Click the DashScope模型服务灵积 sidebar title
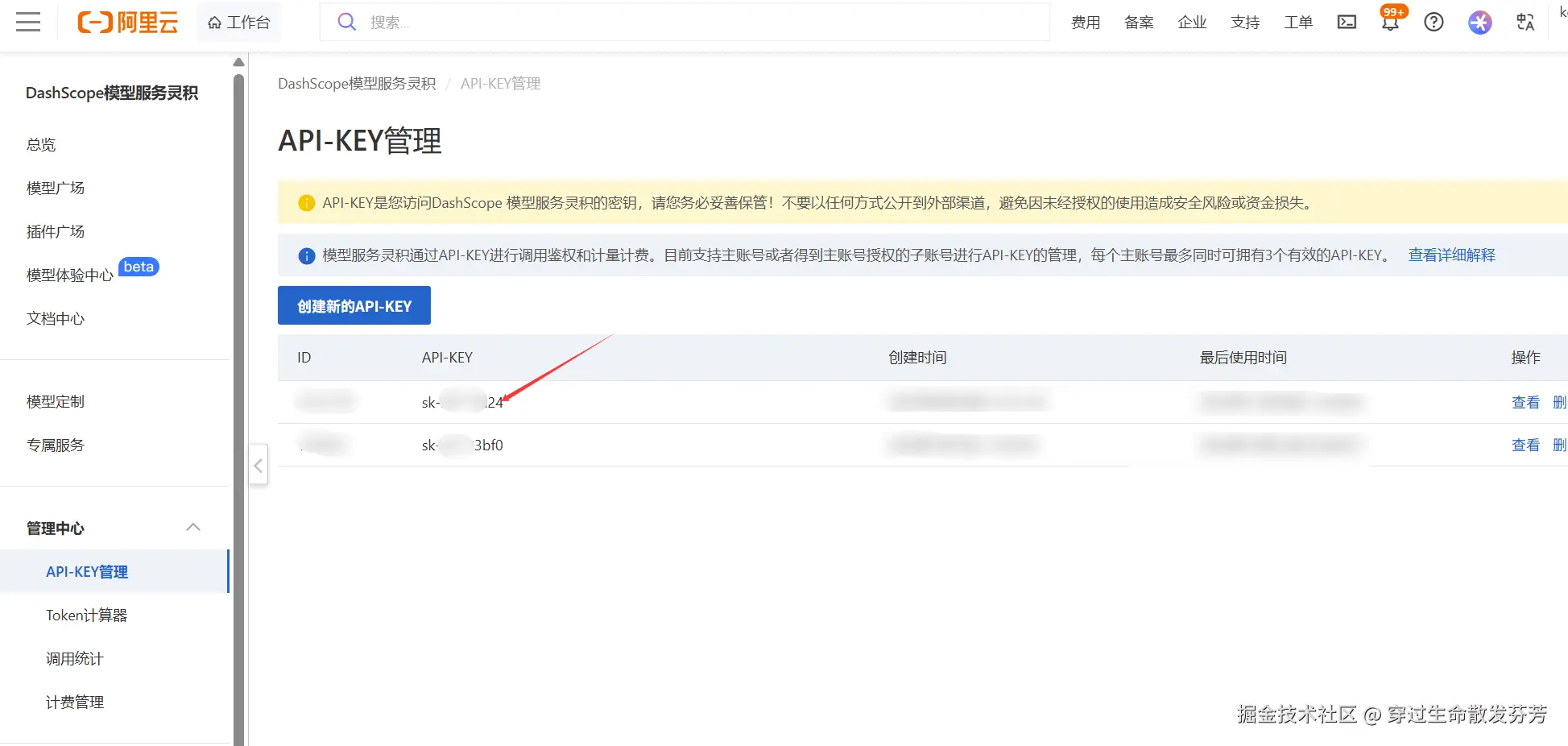The width and height of the screenshot is (1568, 746). click(x=112, y=93)
